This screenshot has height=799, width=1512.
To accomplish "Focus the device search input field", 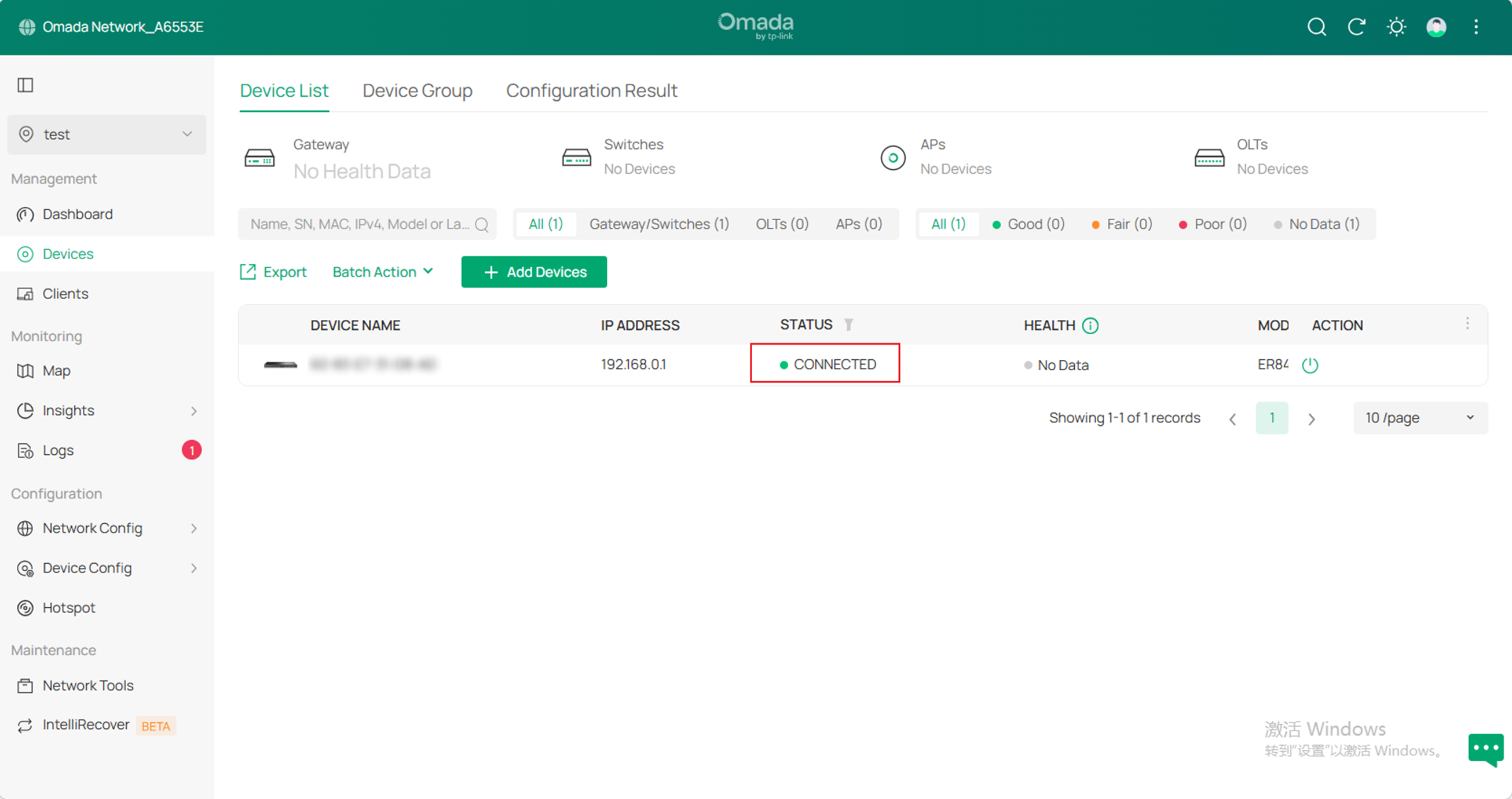I will 359,224.
